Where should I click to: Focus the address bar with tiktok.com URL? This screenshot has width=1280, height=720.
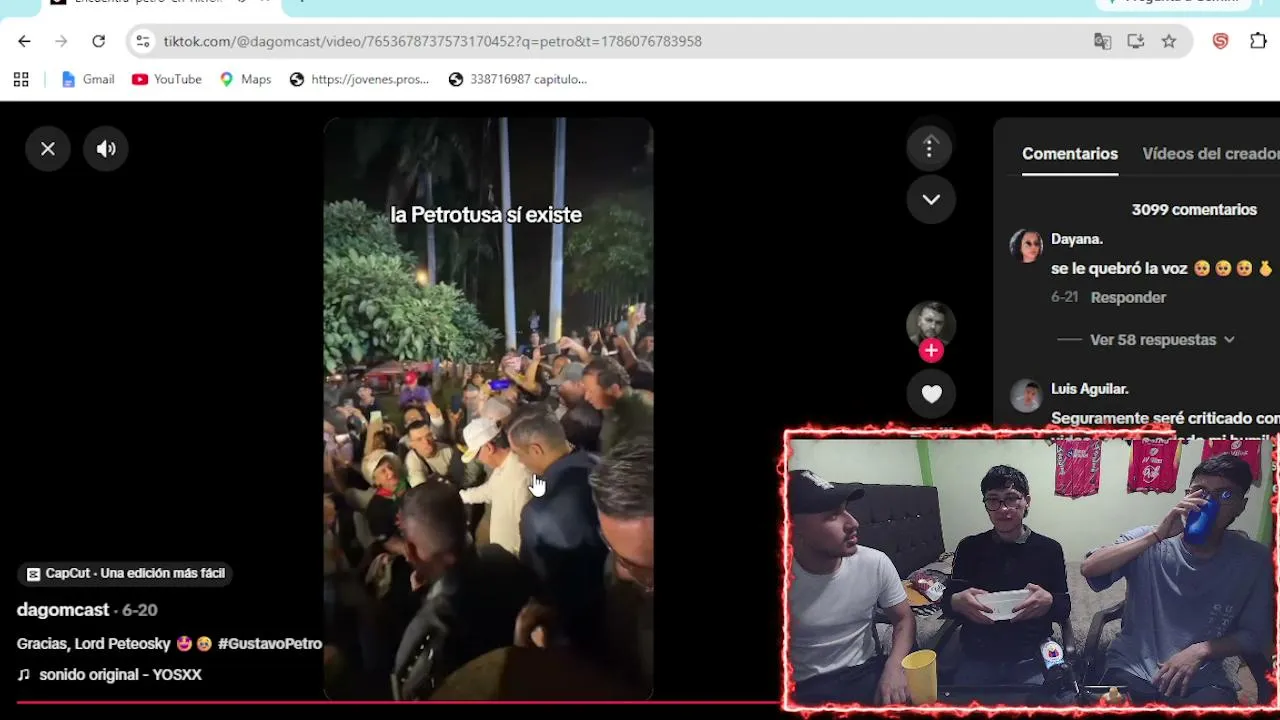pyautogui.click(x=620, y=41)
